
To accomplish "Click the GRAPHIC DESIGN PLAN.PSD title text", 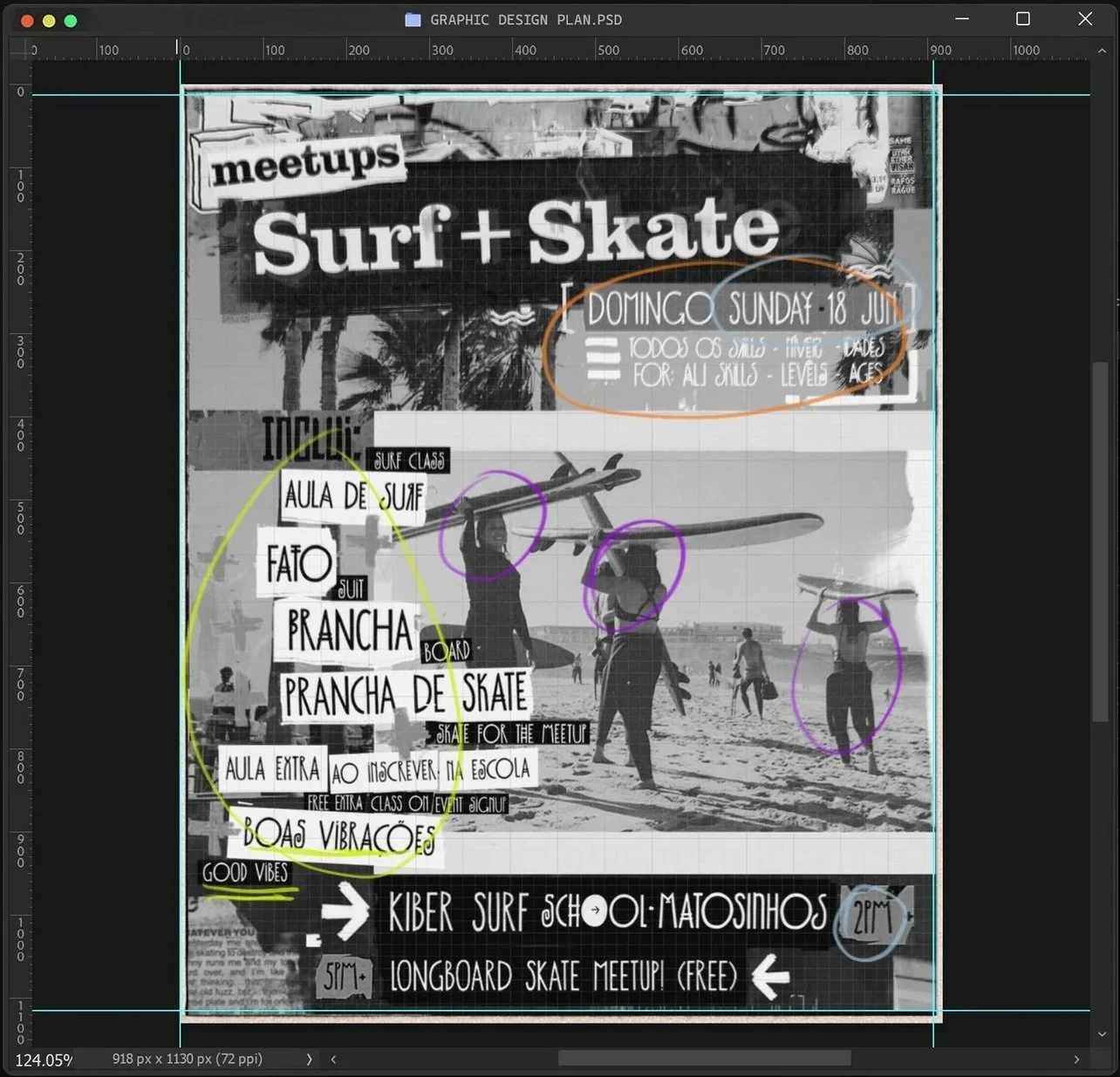I will pyautogui.click(x=526, y=19).
